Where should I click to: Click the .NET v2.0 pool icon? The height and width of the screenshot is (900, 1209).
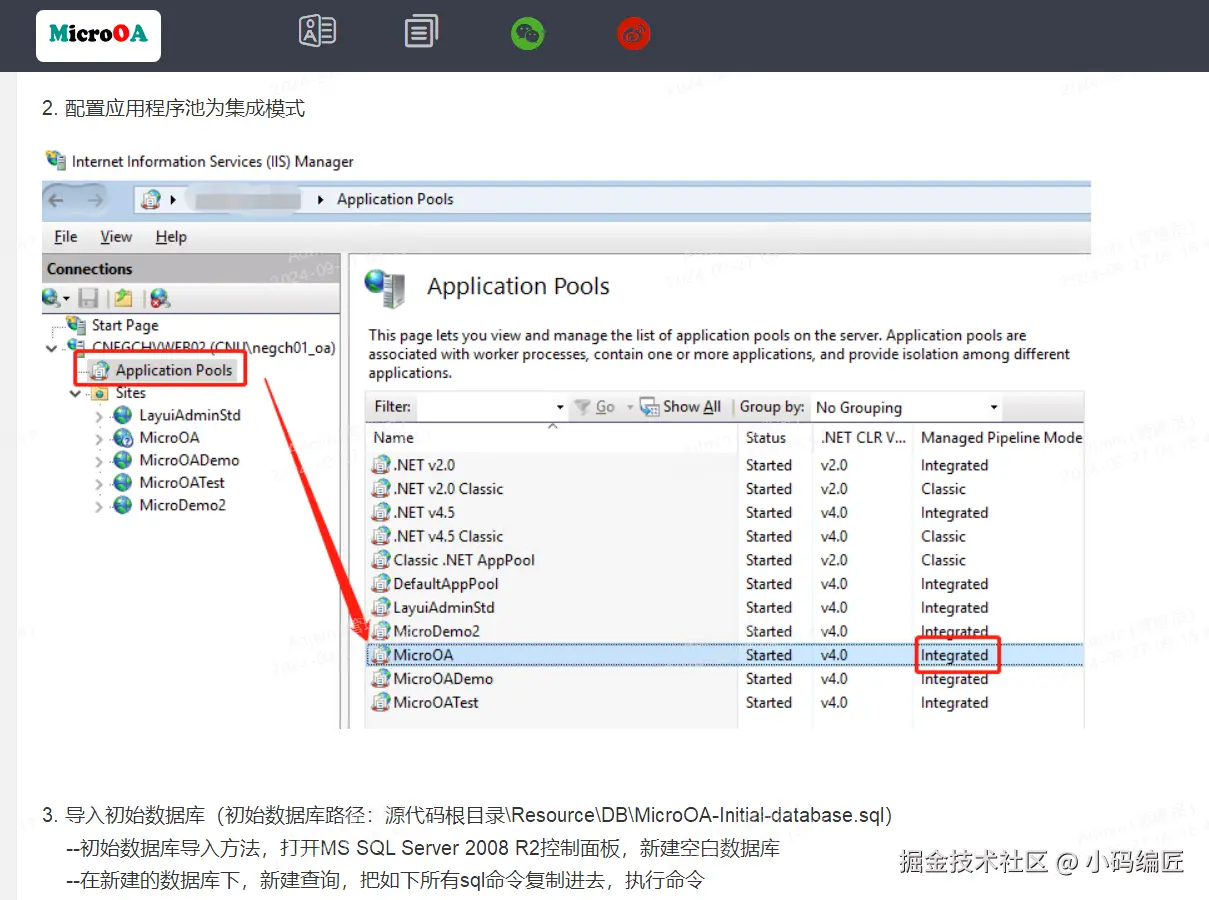(x=381, y=465)
